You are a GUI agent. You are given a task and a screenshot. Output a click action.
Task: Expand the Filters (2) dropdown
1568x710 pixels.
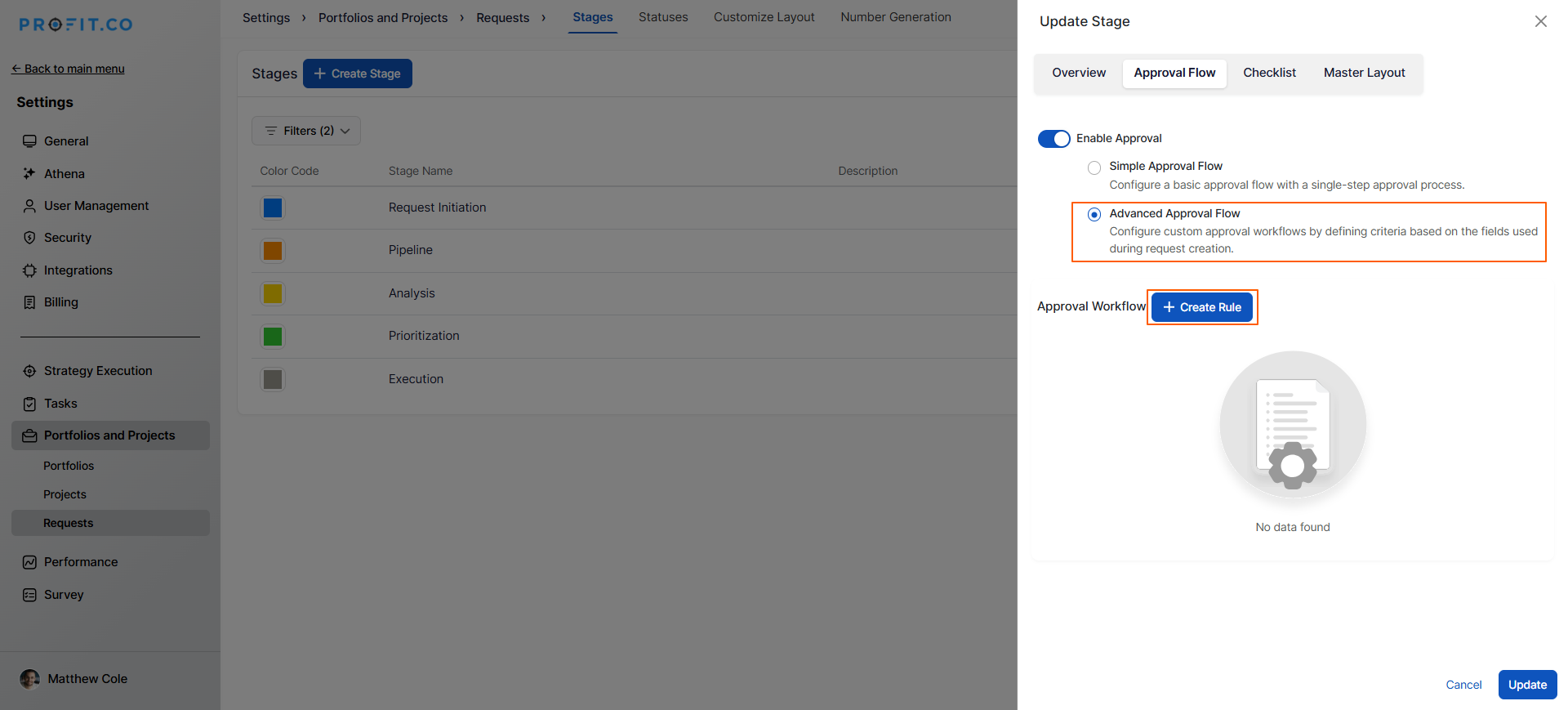[x=306, y=131]
